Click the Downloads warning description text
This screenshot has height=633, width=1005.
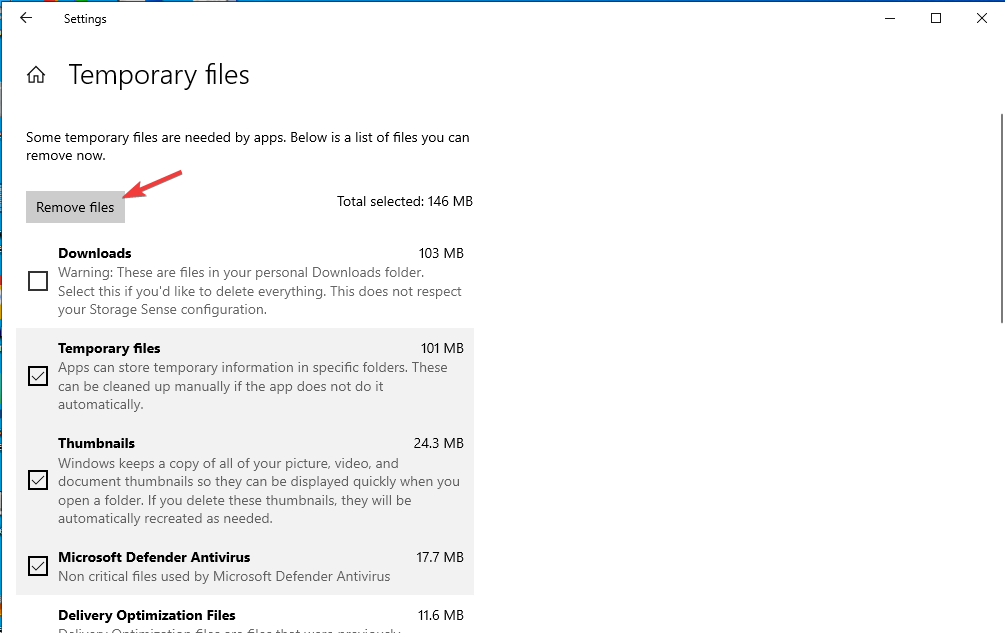click(260, 291)
